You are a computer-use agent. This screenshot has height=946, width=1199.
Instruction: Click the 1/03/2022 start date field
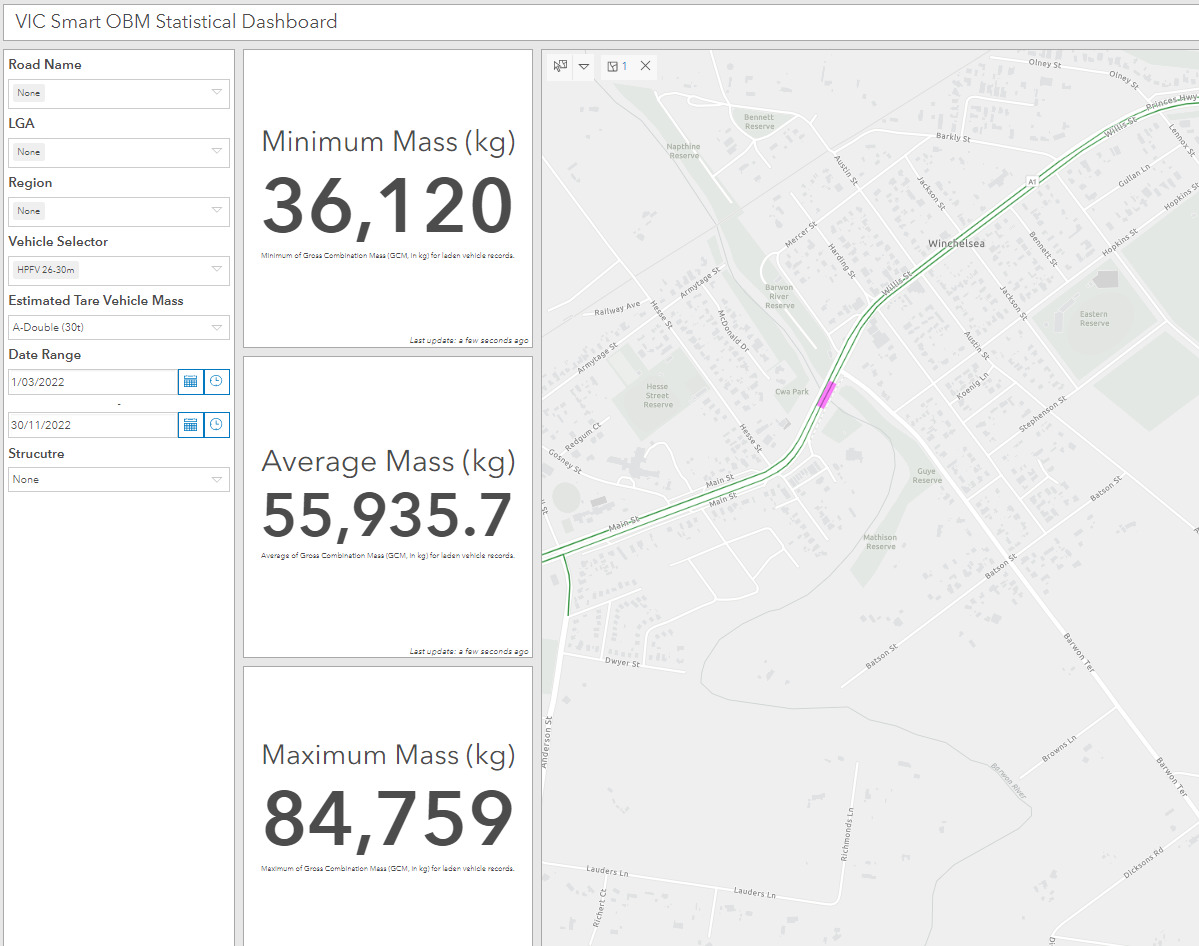pyautogui.click(x=92, y=382)
